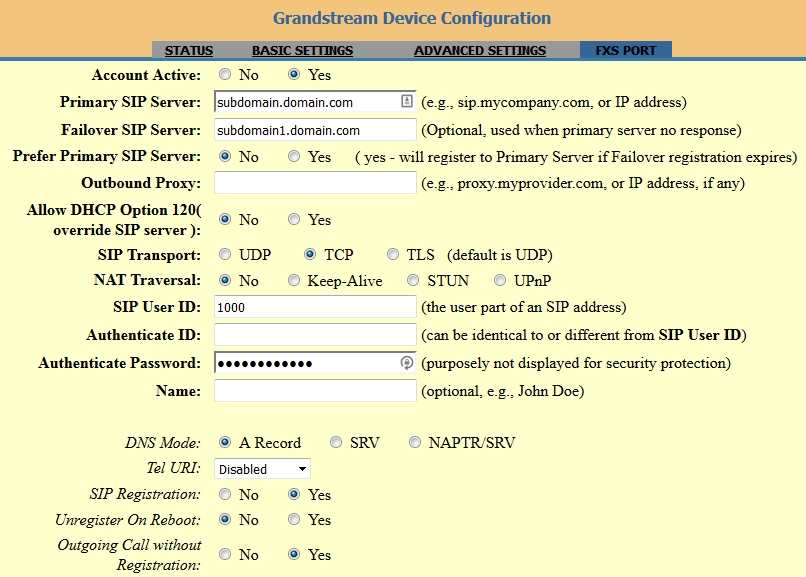Focus the SIP User ID field
806x577 pixels.
[x=315, y=307]
